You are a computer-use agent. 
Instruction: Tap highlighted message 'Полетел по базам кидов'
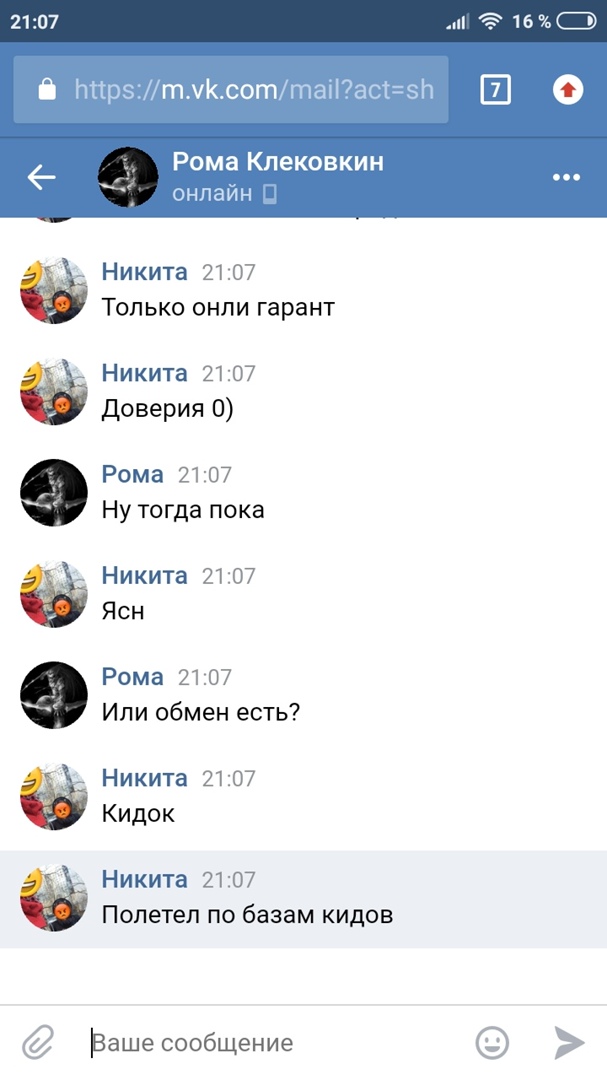(x=247, y=915)
